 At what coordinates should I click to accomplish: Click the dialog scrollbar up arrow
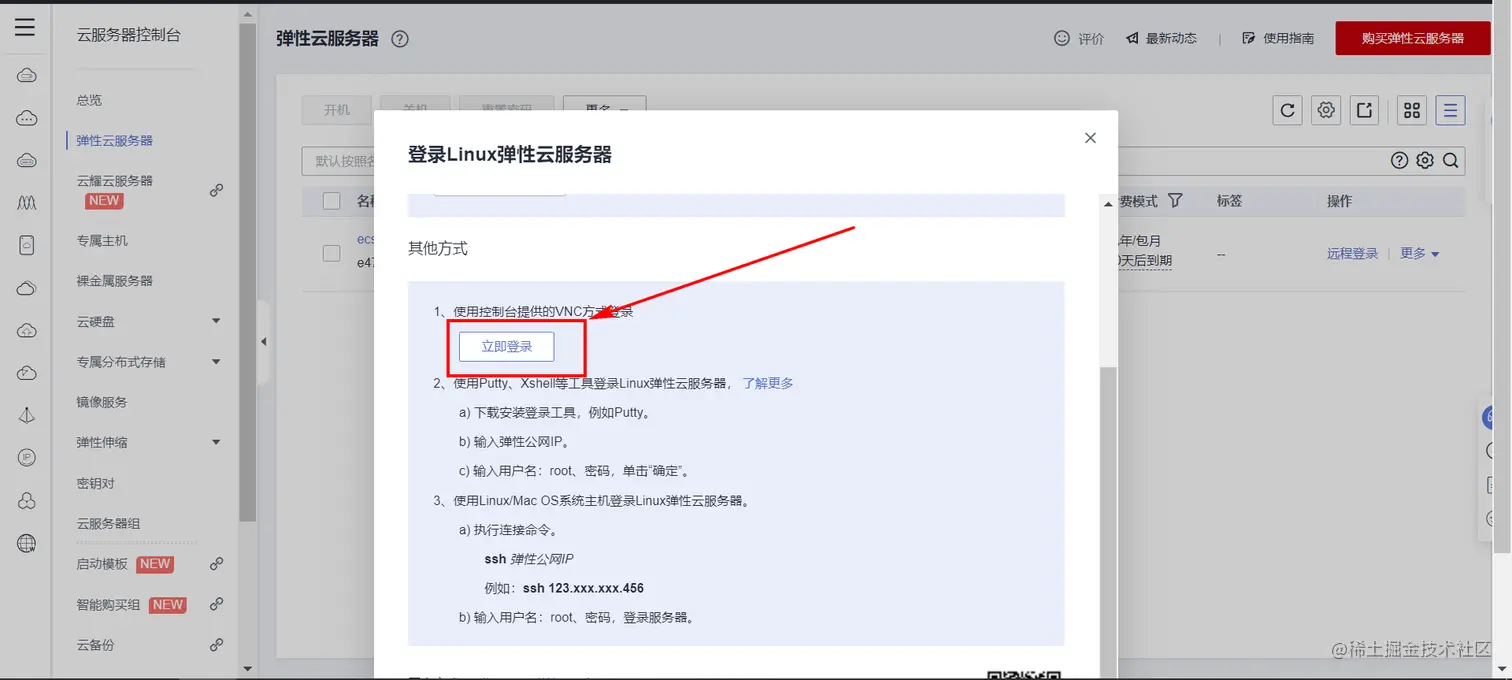point(1108,204)
